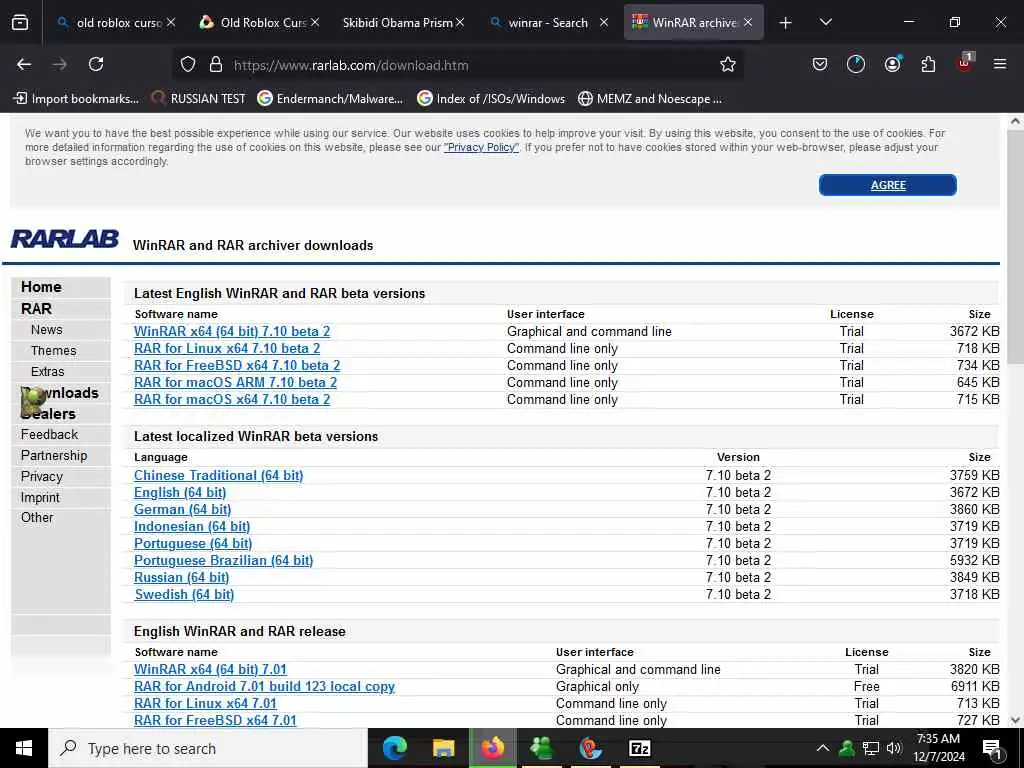Screen dimensions: 1024x768
Task: Click the scrollbar down arrow
Action: pyautogui.click(x=1016, y=720)
